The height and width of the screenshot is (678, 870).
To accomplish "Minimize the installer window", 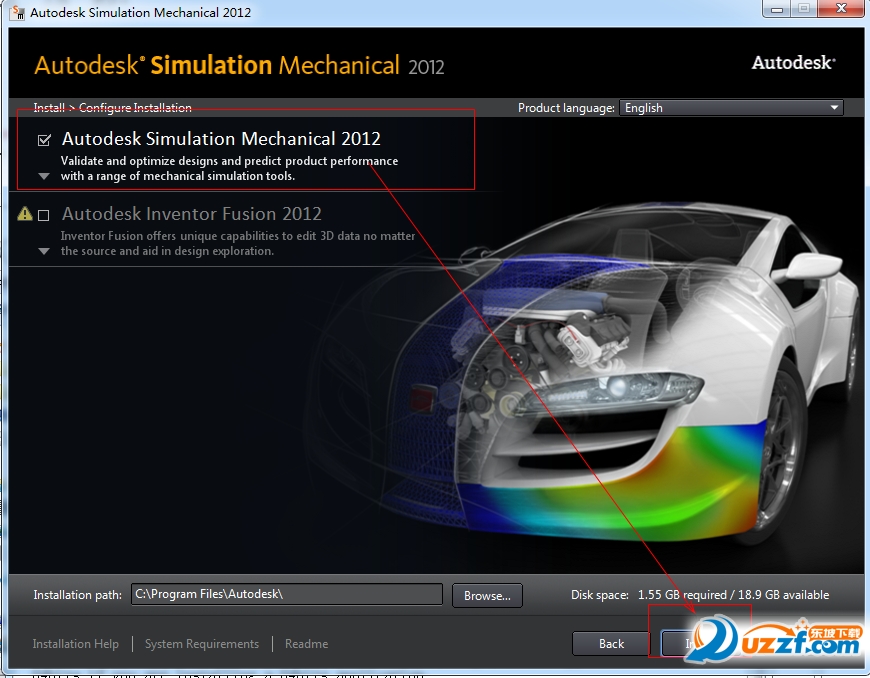I will pyautogui.click(x=777, y=9).
